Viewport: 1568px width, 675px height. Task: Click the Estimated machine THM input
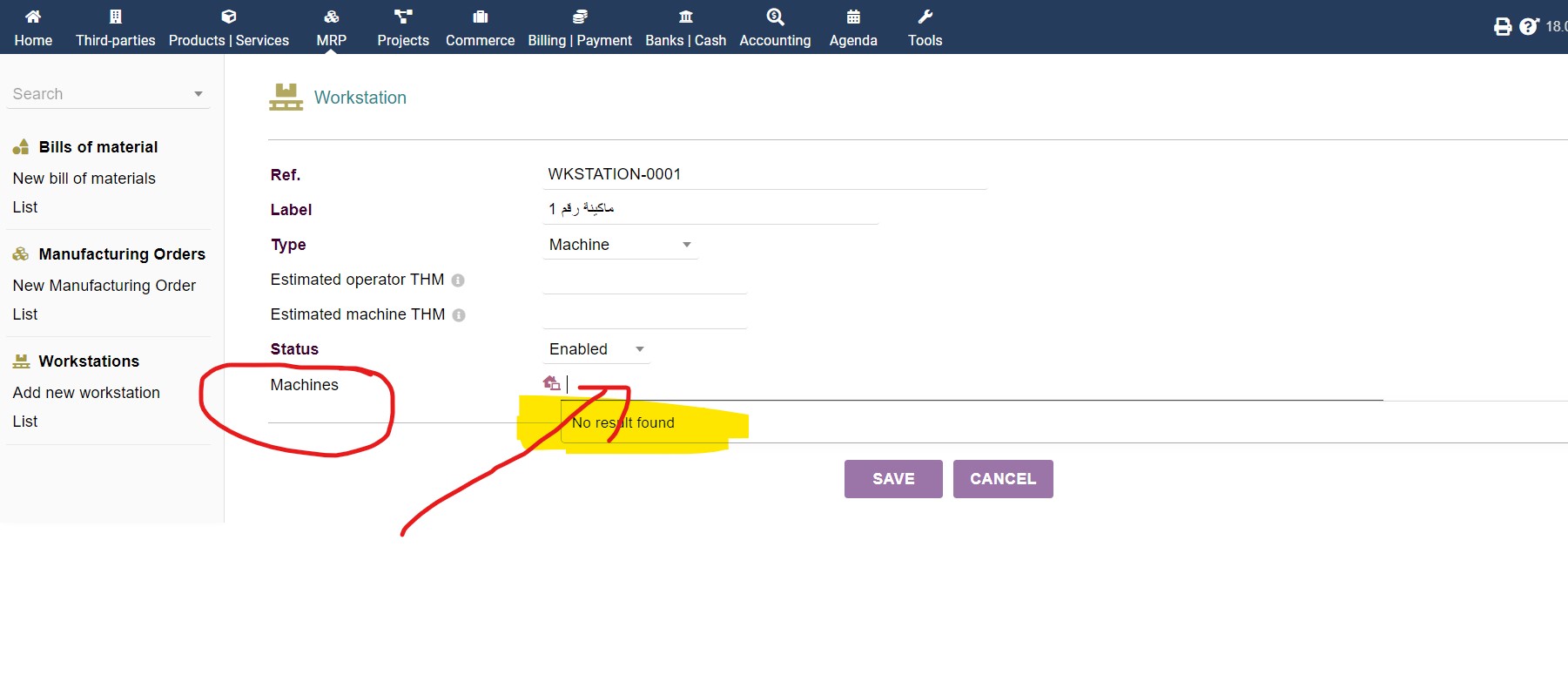point(644,314)
